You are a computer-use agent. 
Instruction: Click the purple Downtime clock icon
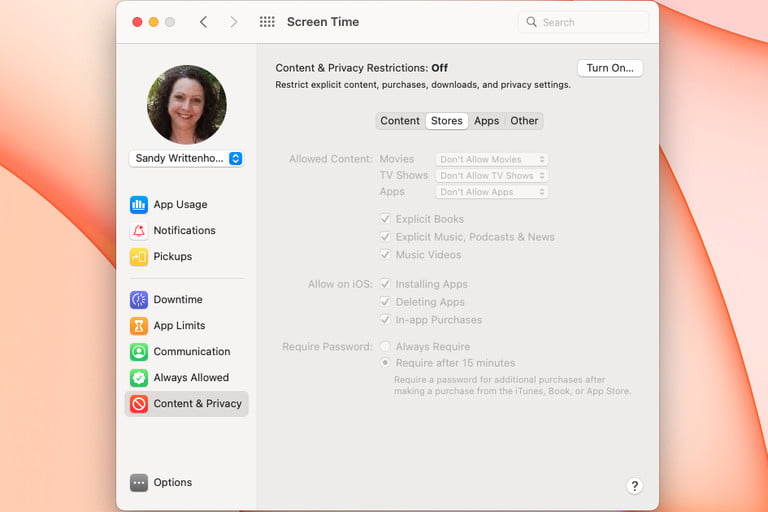coord(139,299)
